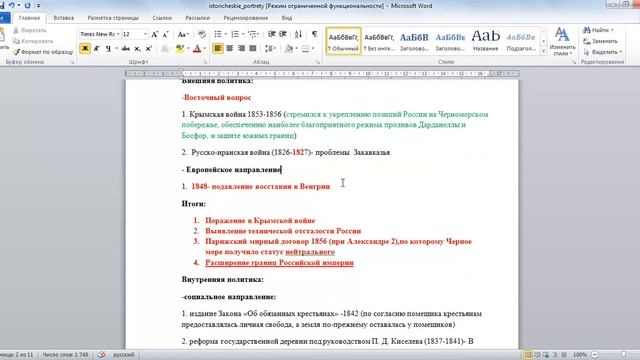Apply the Подзаголовок style

521,41
